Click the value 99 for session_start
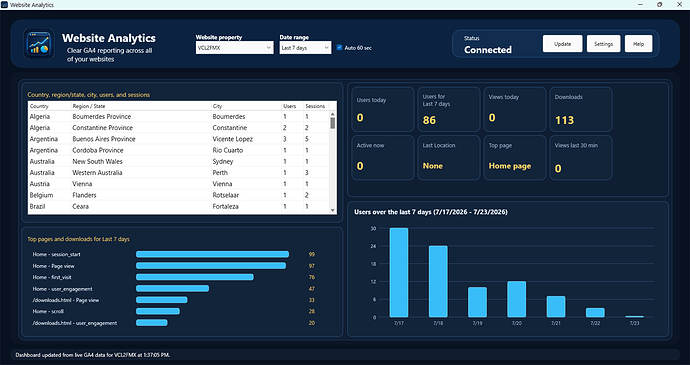The width and height of the screenshot is (690, 365). tap(312, 254)
